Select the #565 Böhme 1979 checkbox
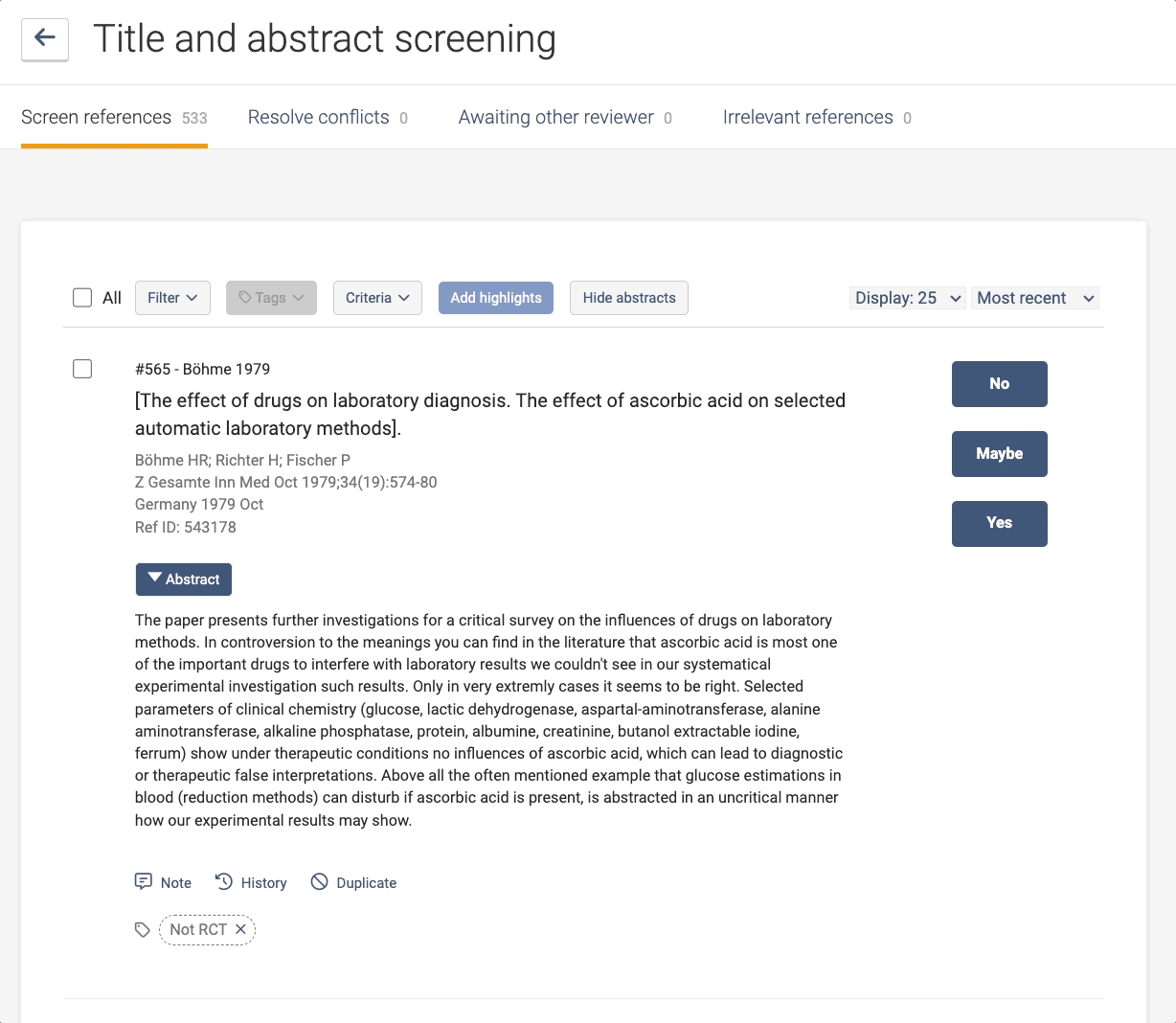The image size is (1176, 1023). tap(82, 369)
